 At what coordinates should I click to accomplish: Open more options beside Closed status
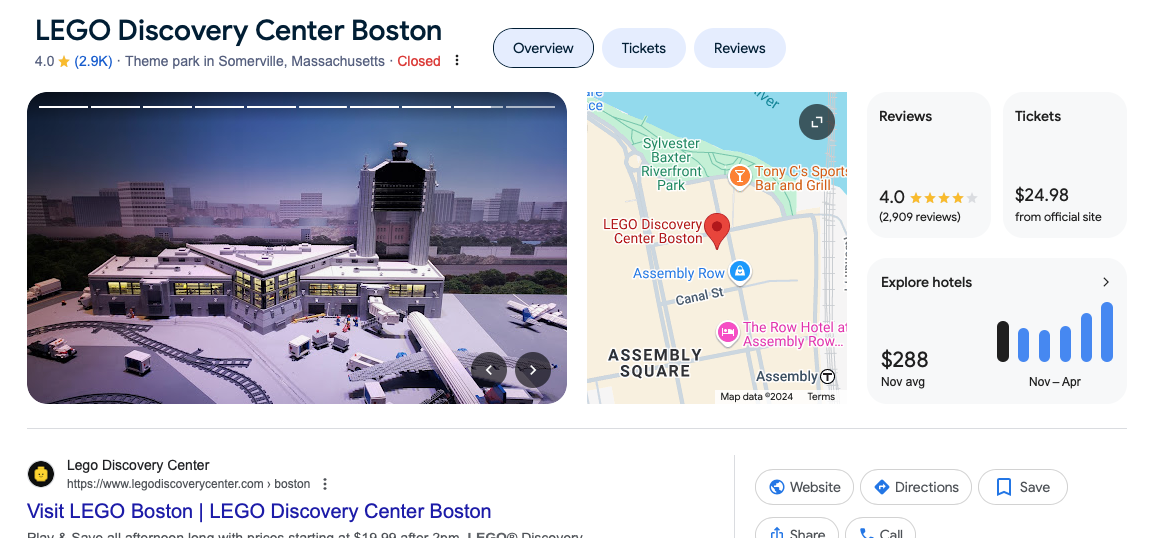(457, 61)
